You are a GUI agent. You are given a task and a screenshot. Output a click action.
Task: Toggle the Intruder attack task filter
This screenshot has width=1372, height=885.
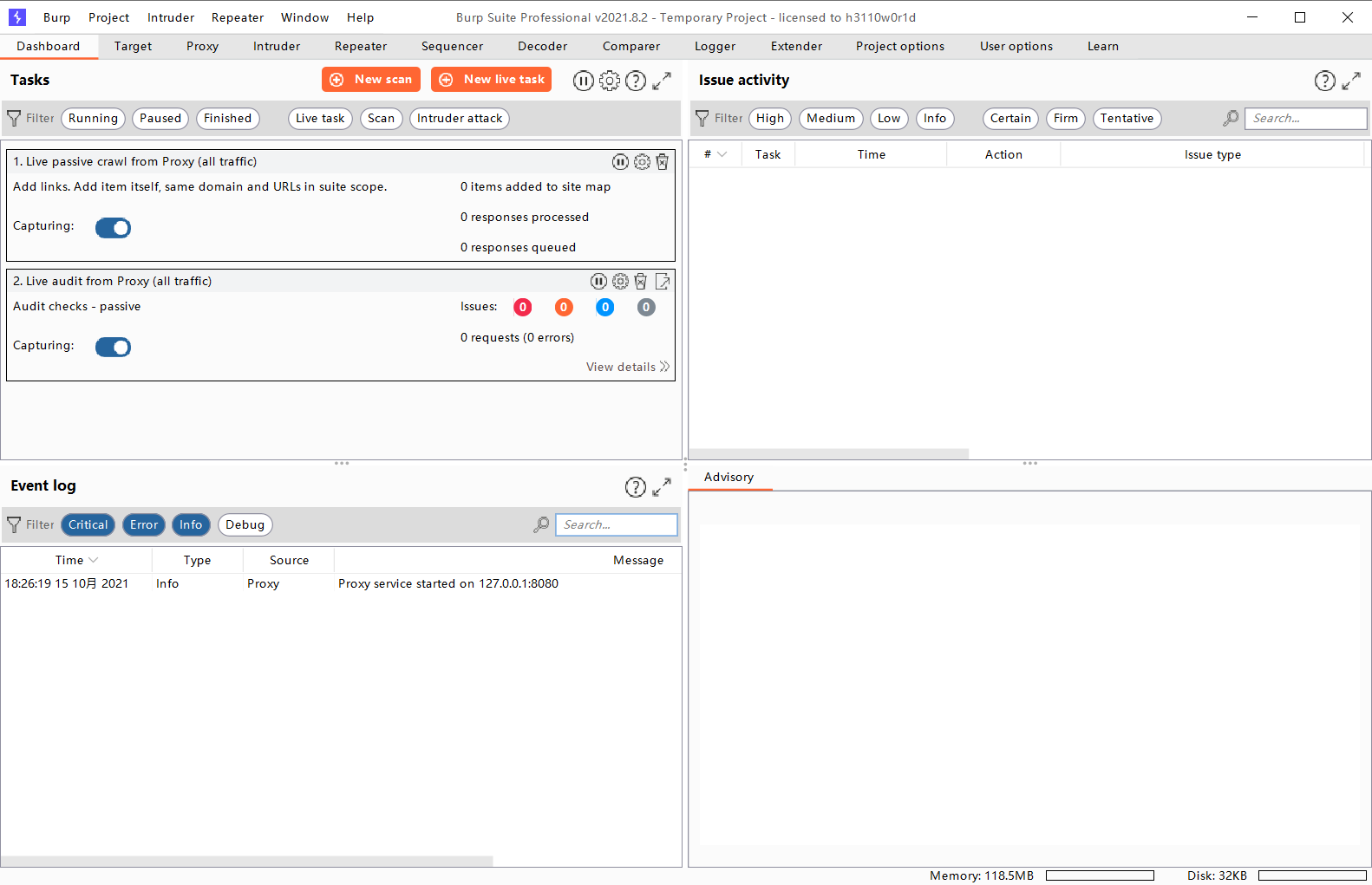[x=460, y=119]
